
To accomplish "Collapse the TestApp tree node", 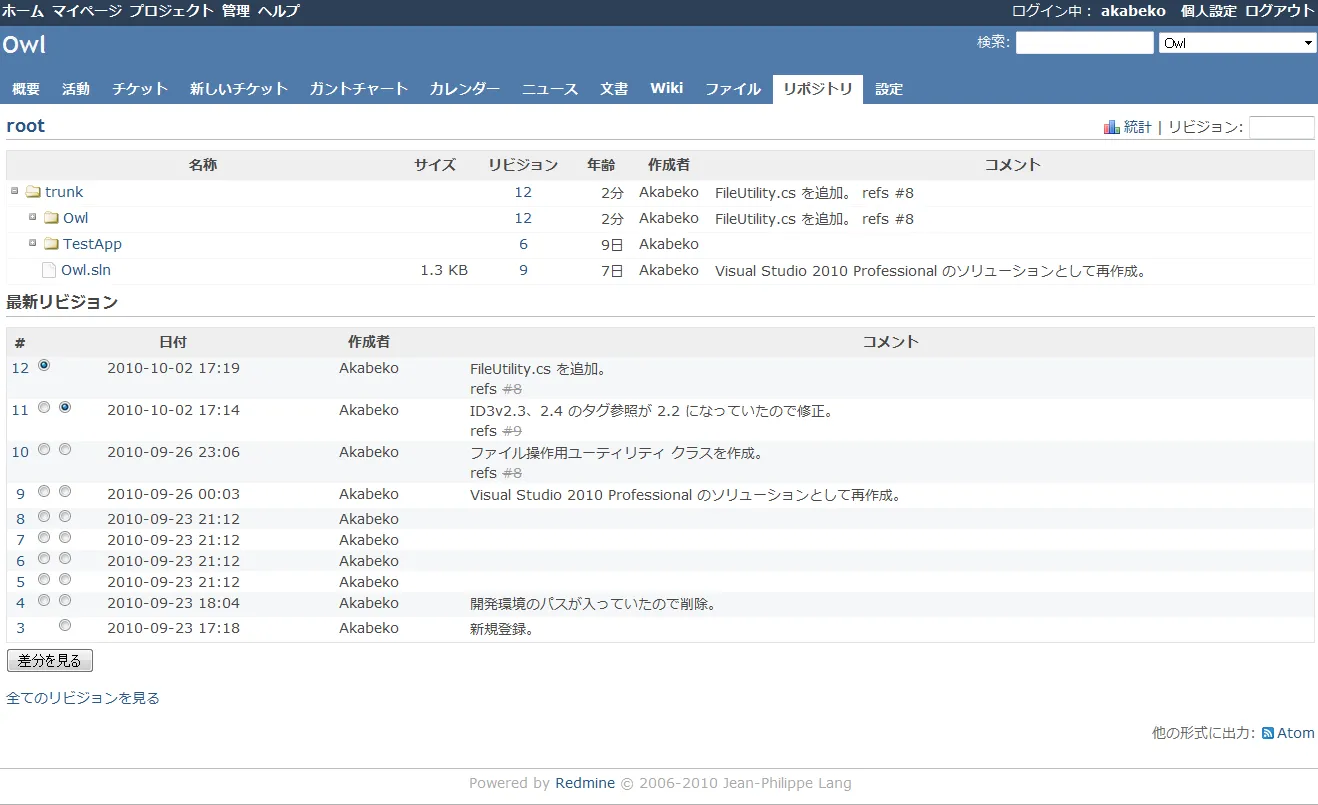I will tap(31, 242).
